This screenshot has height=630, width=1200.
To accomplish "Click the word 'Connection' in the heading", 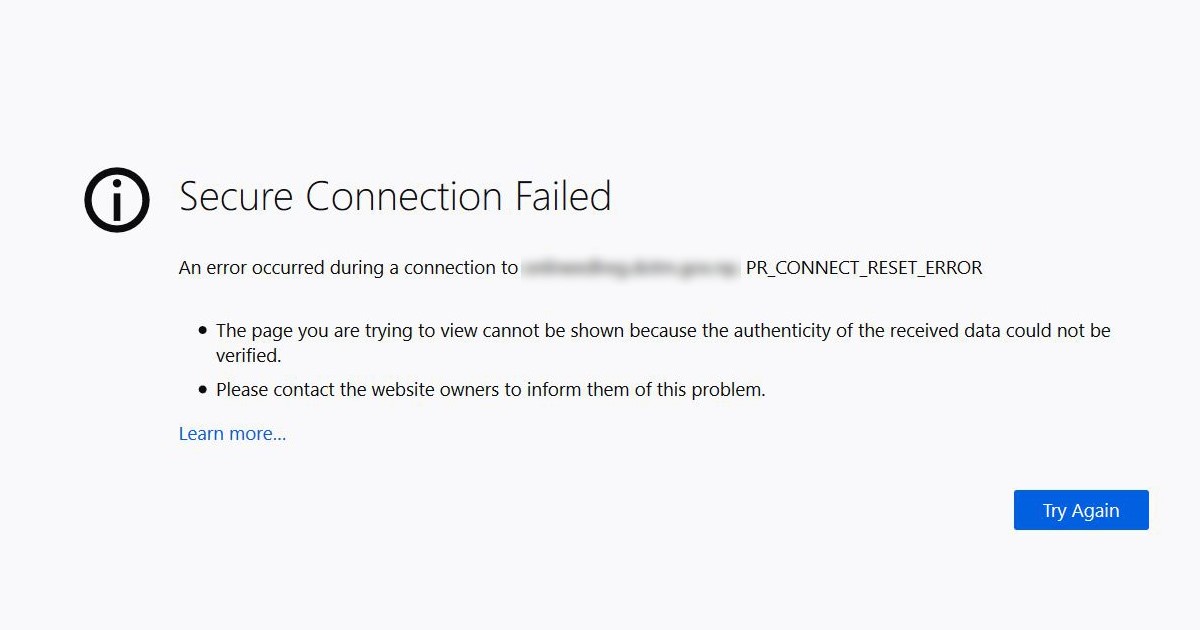I will coord(405,197).
